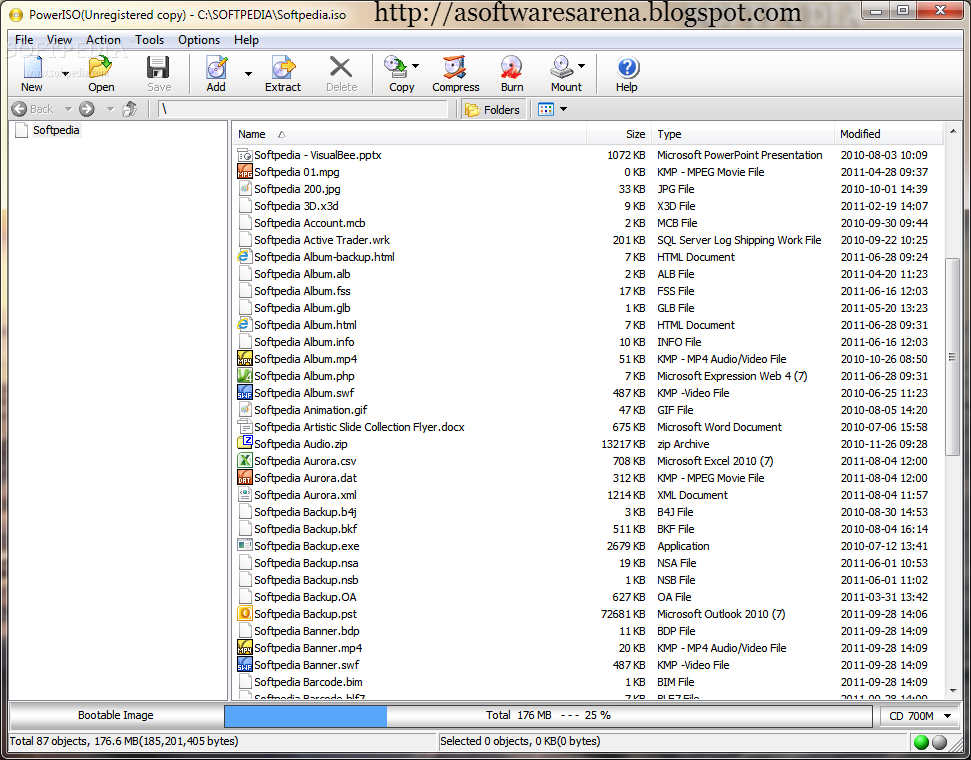Open the view mode dropdown arrow
This screenshot has width=971, height=760.
[x=564, y=110]
